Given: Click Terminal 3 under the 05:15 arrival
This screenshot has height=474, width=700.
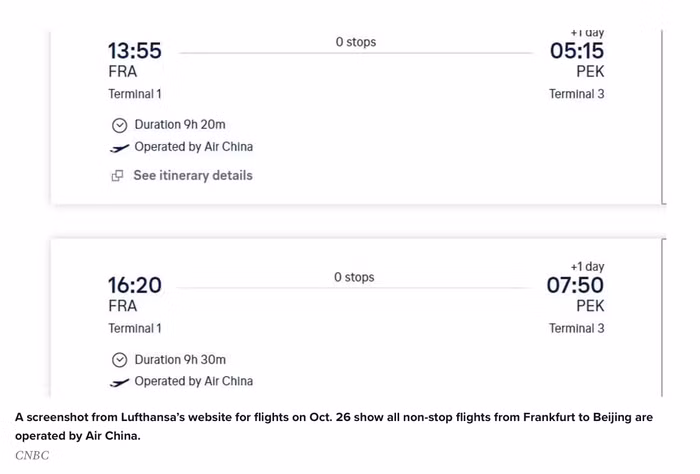Looking at the screenshot, I should pos(576,94).
